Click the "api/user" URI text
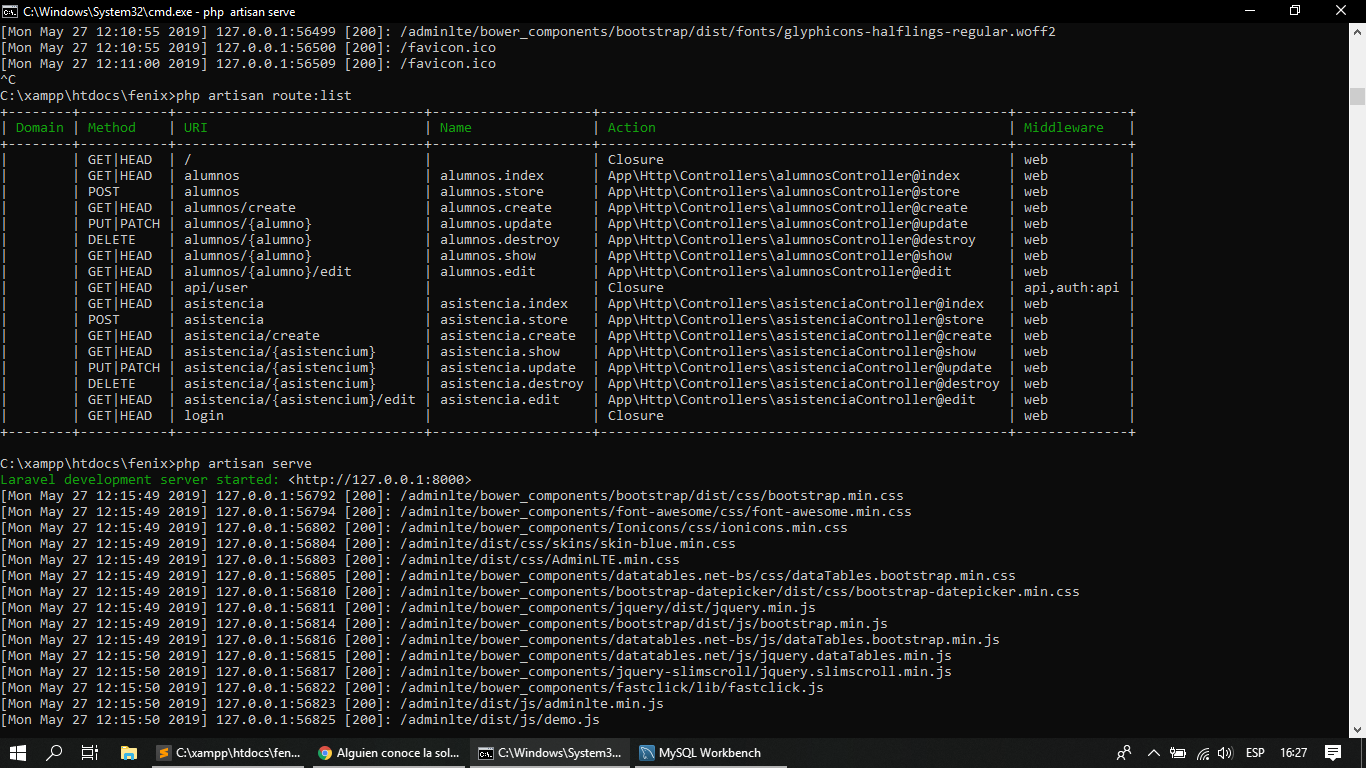 (216, 287)
